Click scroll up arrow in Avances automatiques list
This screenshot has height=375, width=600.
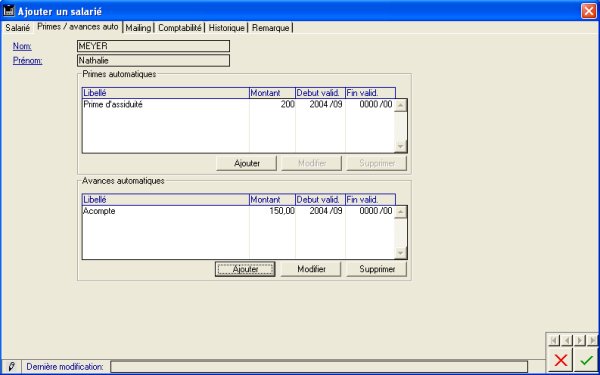401,212
